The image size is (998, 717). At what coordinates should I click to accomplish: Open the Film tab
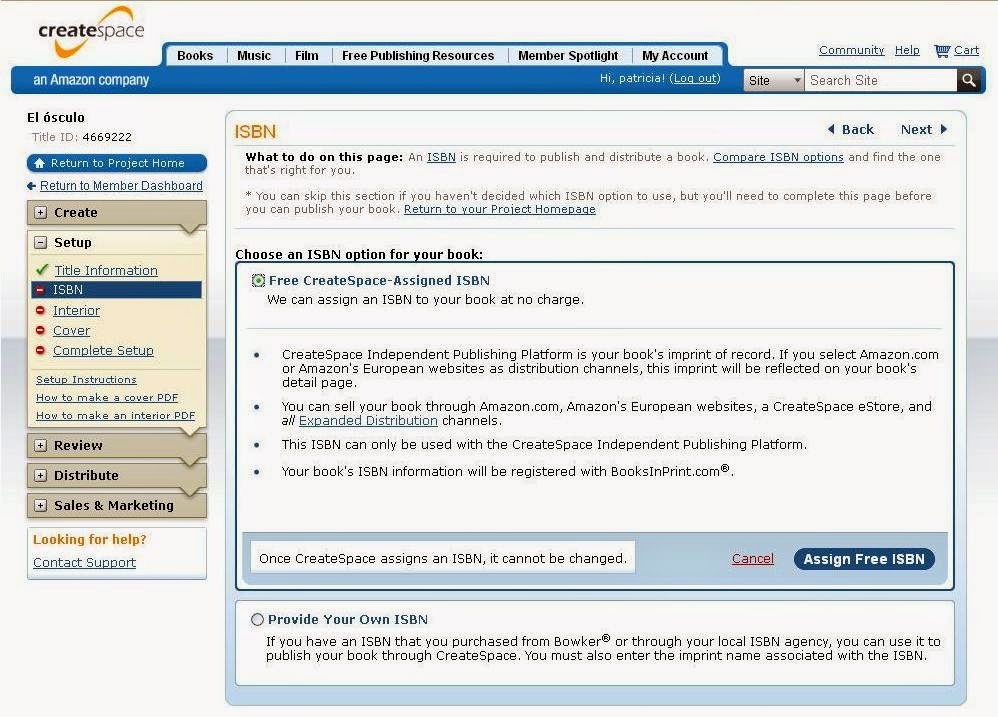pyautogui.click(x=306, y=55)
